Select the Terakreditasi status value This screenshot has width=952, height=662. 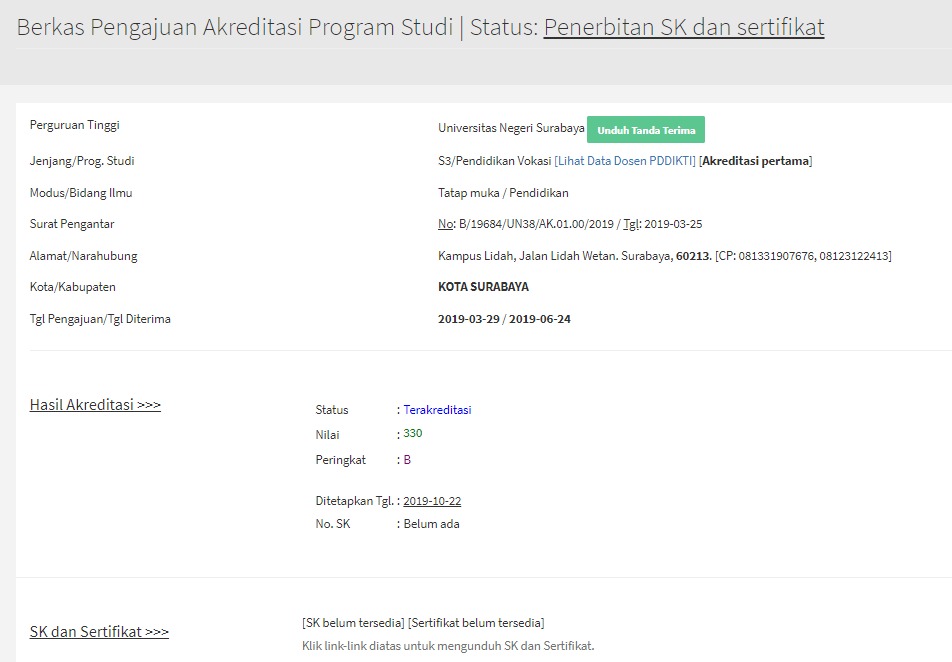click(x=437, y=410)
